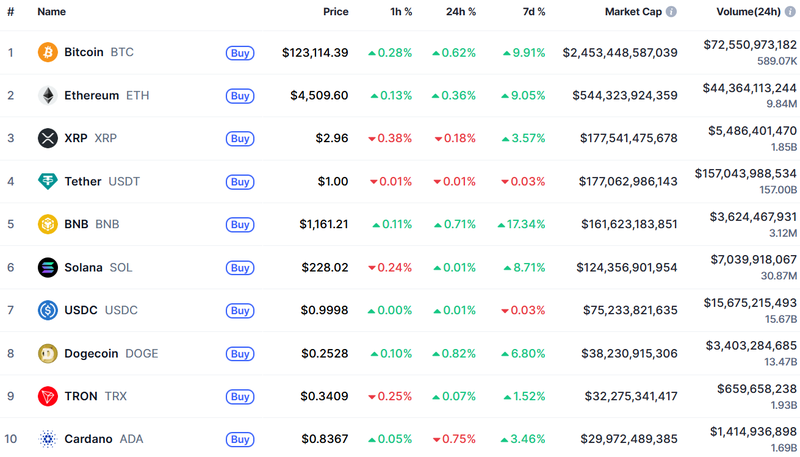The image size is (800, 457).
Task: Click the Cardano ADA icon
Action: tap(47, 439)
